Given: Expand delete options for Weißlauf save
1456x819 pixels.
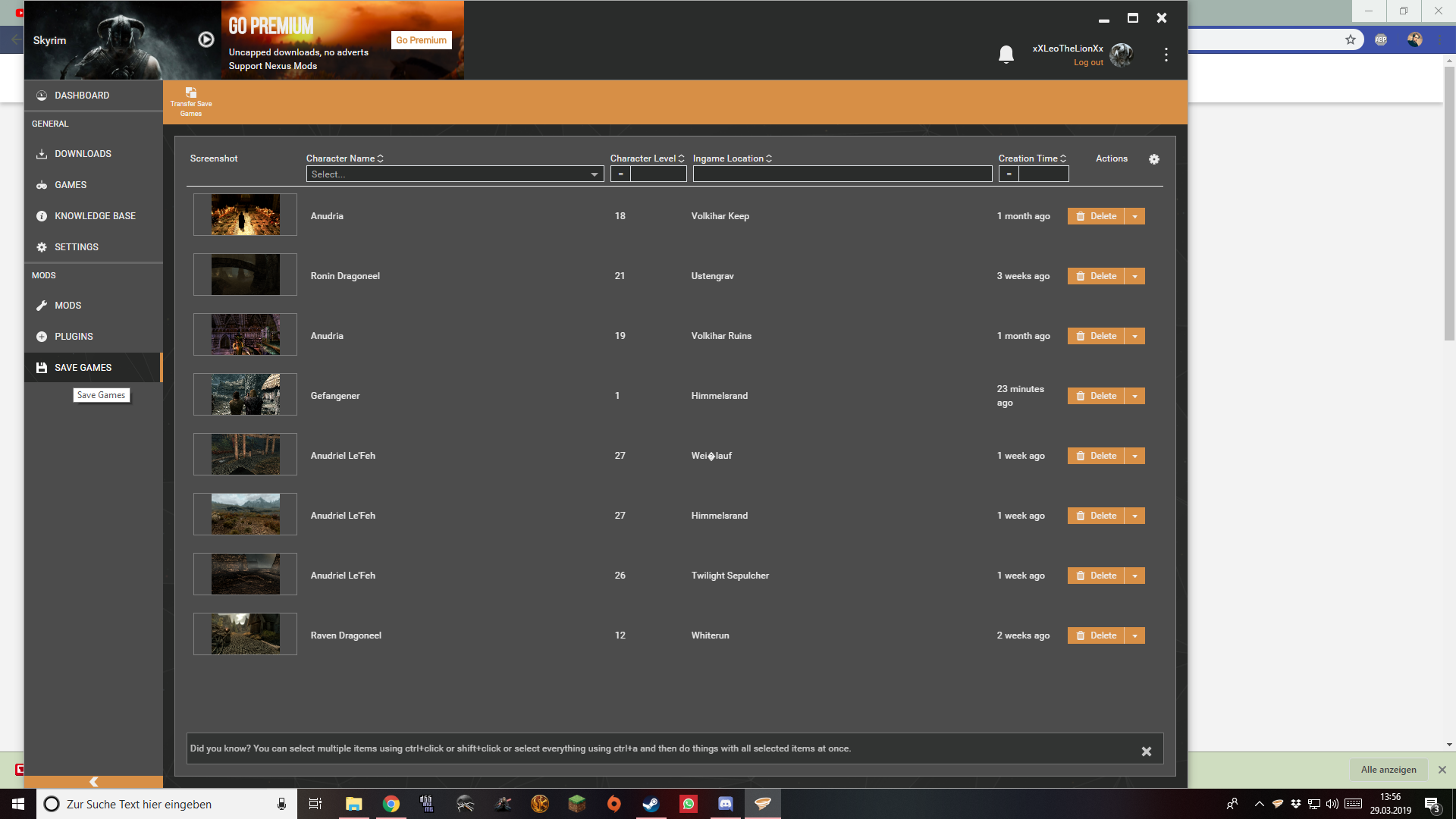Looking at the screenshot, I should 1134,456.
